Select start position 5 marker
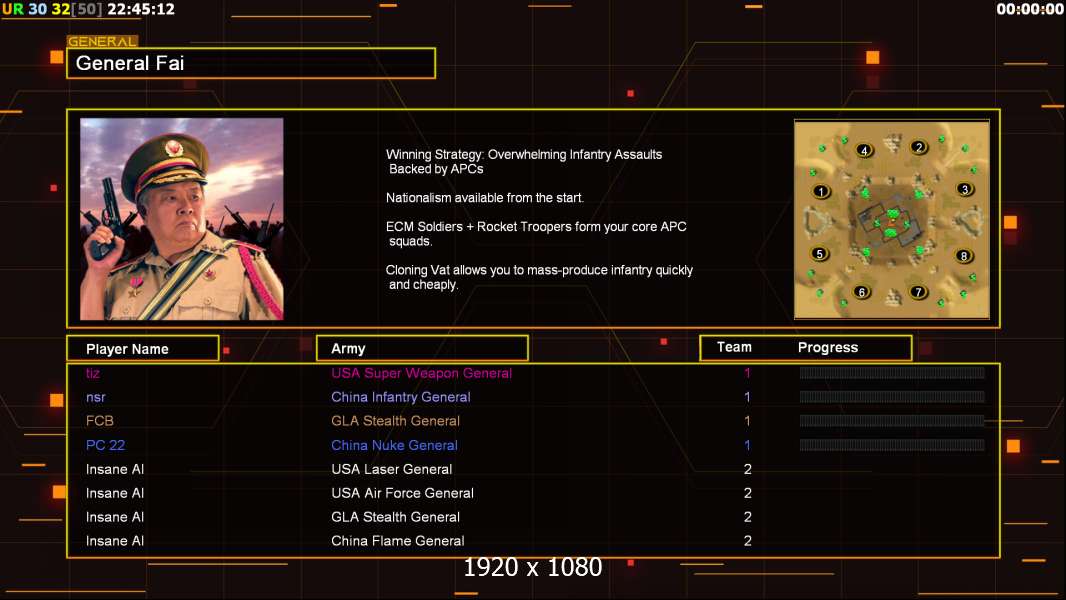The height and width of the screenshot is (600, 1066). coord(819,254)
